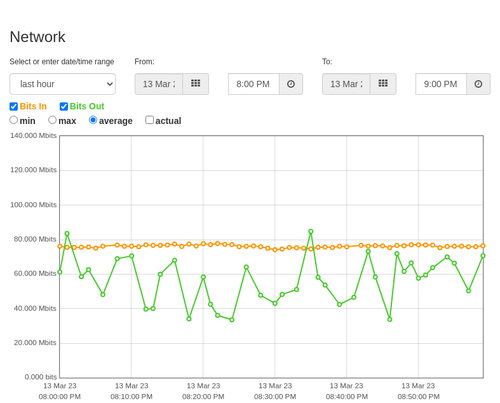
Task: Click the From date field 13 Mar
Action: [x=159, y=84]
